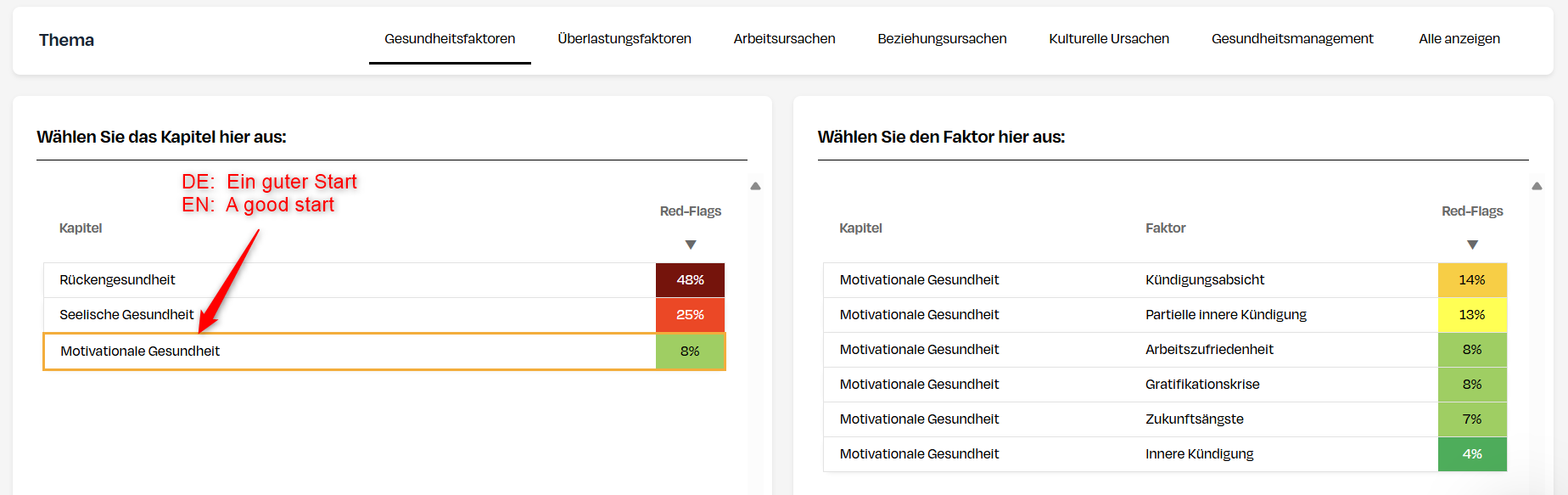Open the Arbeitsursachen tab
Image resolution: width=1568 pixels, height=495 pixels.
click(x=784, y=39)
